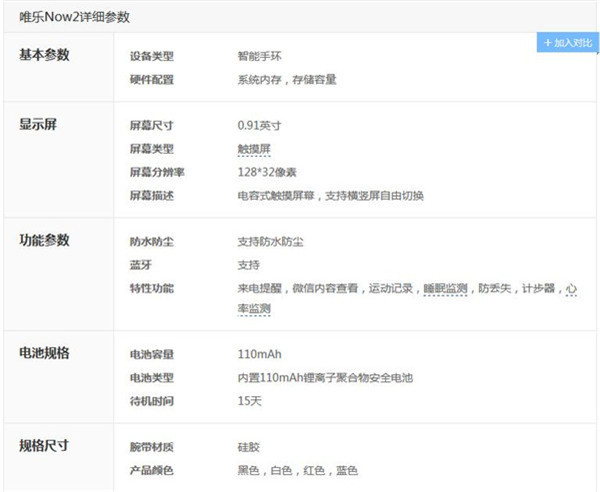Click the 功能参数 section heading

click(x=44, y=240)
